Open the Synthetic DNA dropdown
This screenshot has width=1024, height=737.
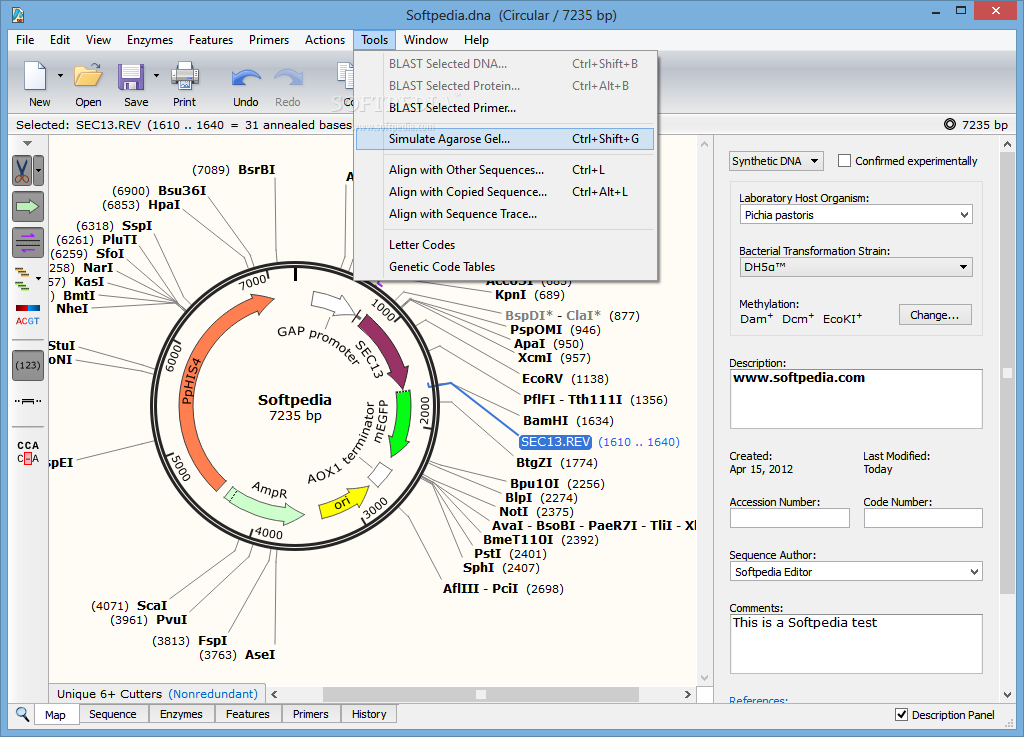coord(776,161)
